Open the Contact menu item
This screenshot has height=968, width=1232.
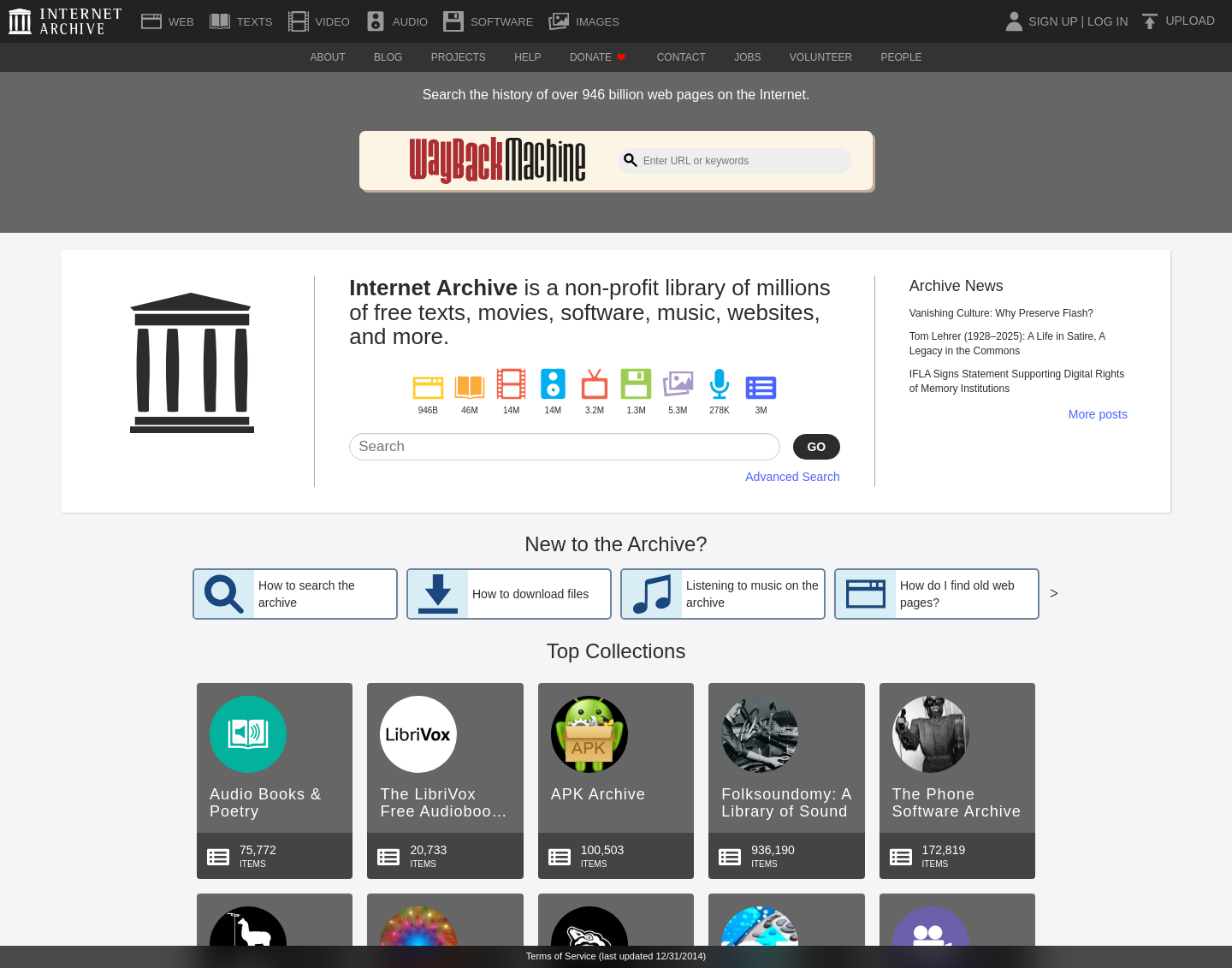(x=681, y=57)
